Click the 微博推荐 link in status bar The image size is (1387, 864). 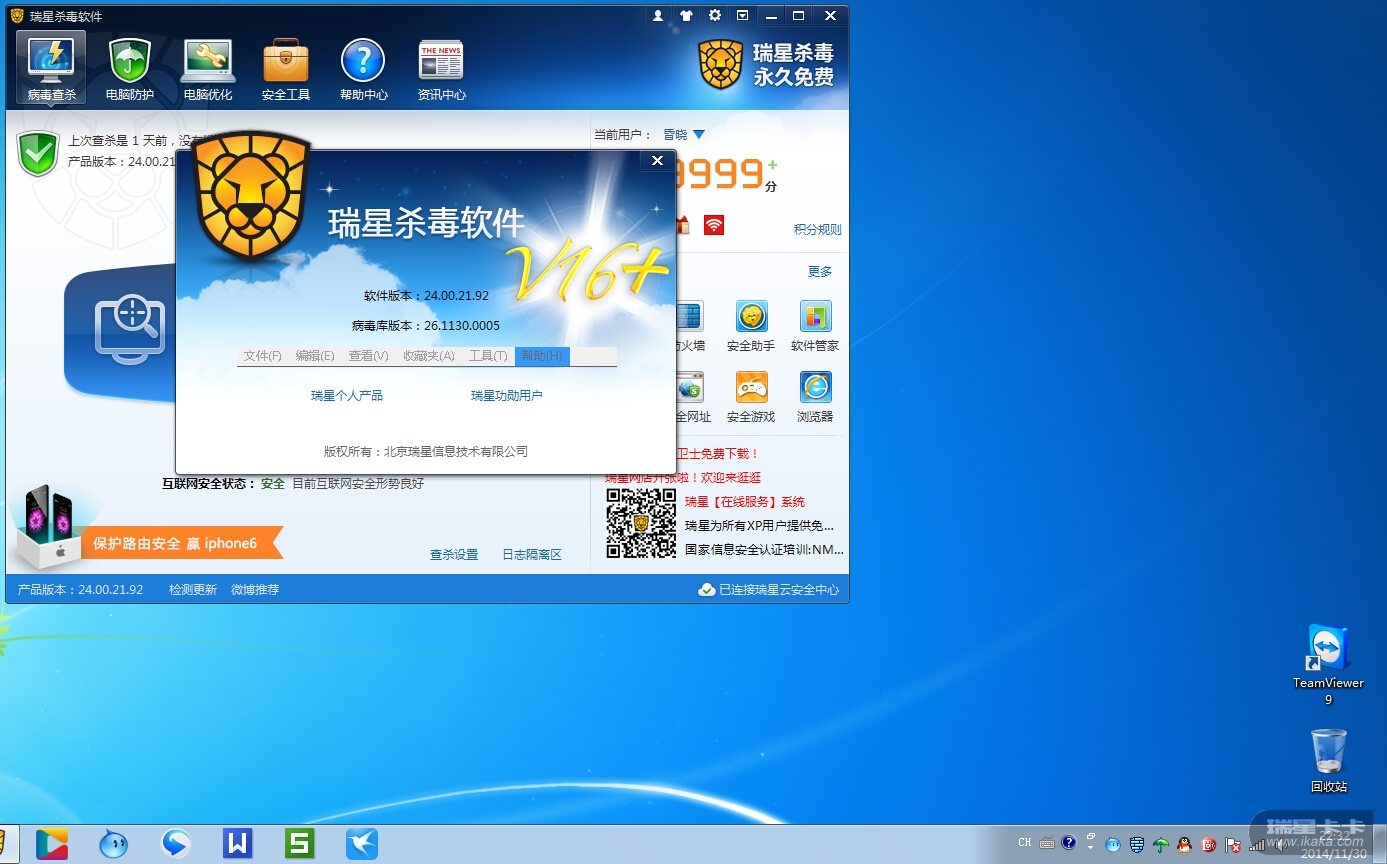point(255,590)
